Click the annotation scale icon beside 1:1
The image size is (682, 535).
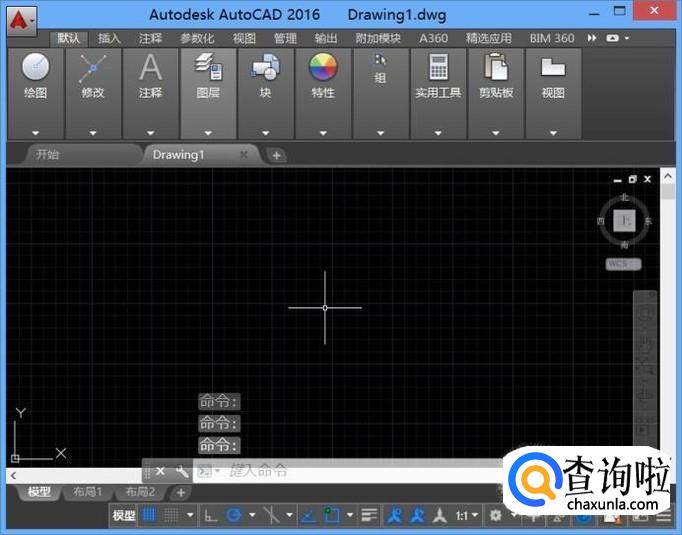tap(440, 516)
